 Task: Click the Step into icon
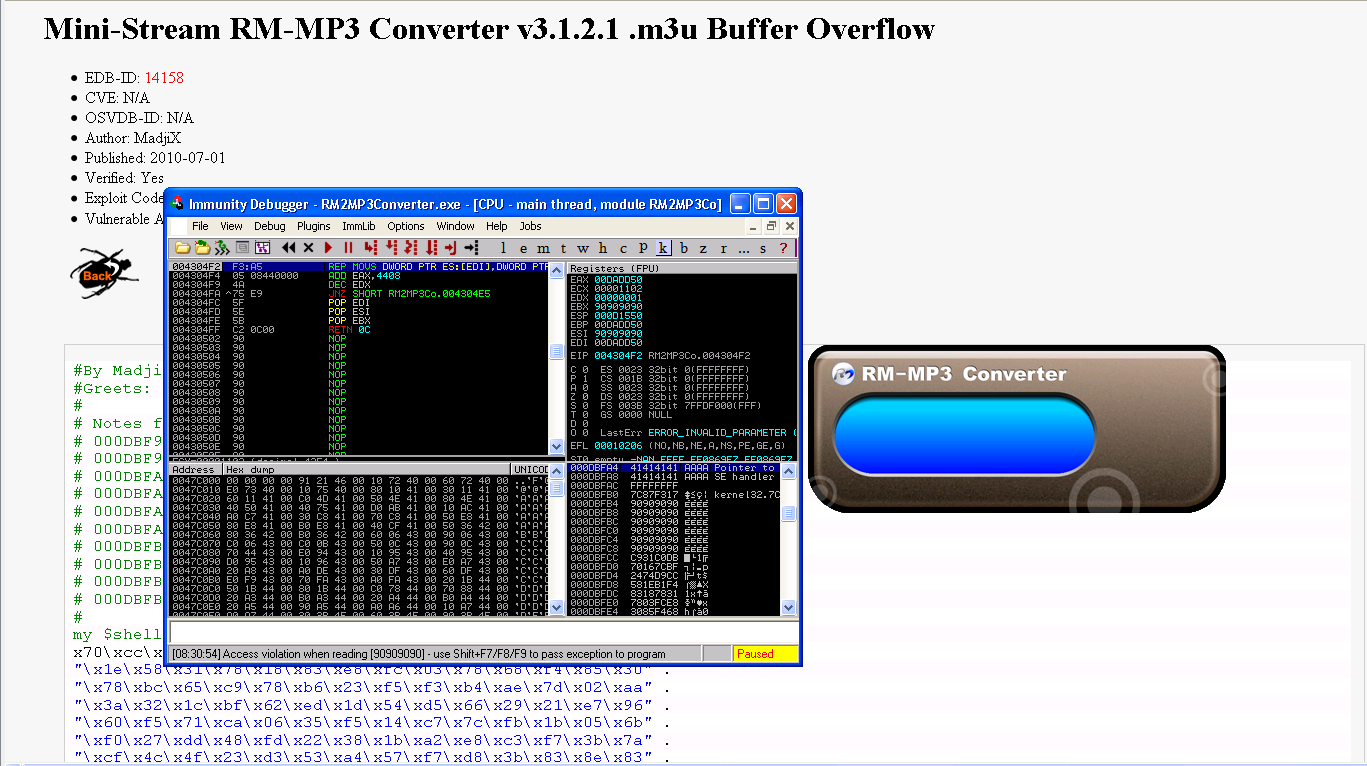370,247
